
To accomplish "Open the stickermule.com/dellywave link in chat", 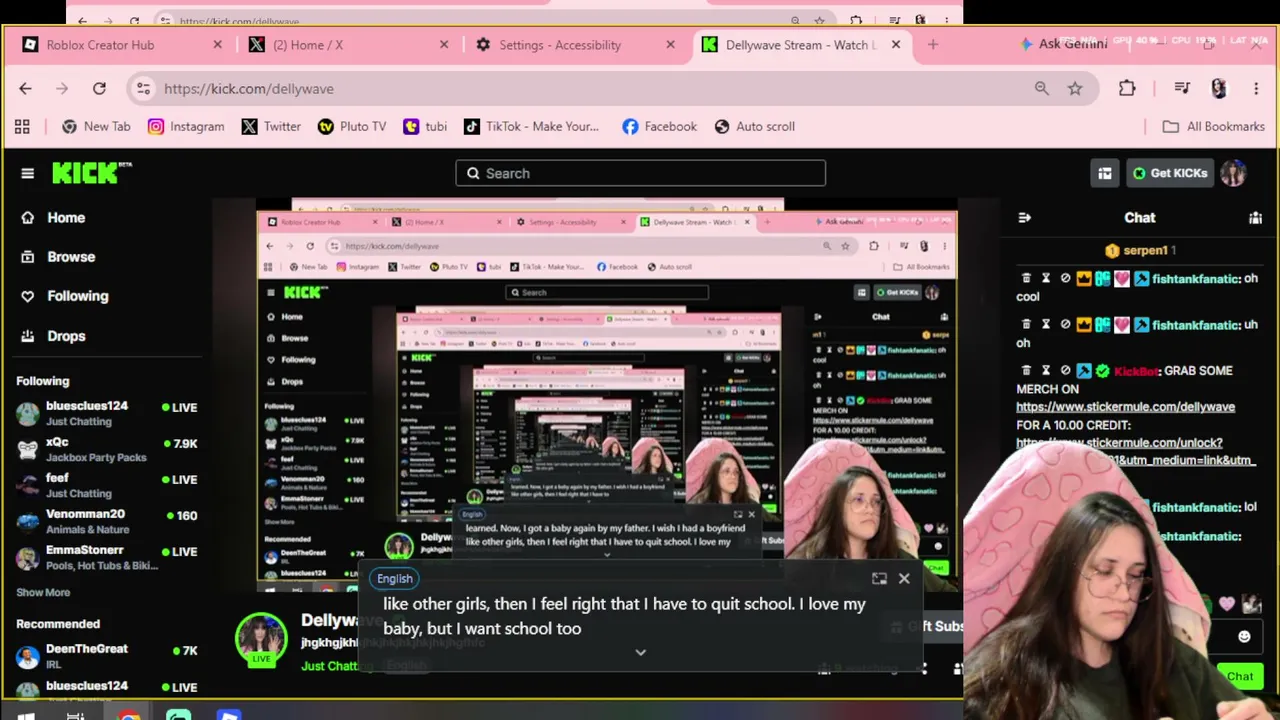I will tap(1125, 407).
